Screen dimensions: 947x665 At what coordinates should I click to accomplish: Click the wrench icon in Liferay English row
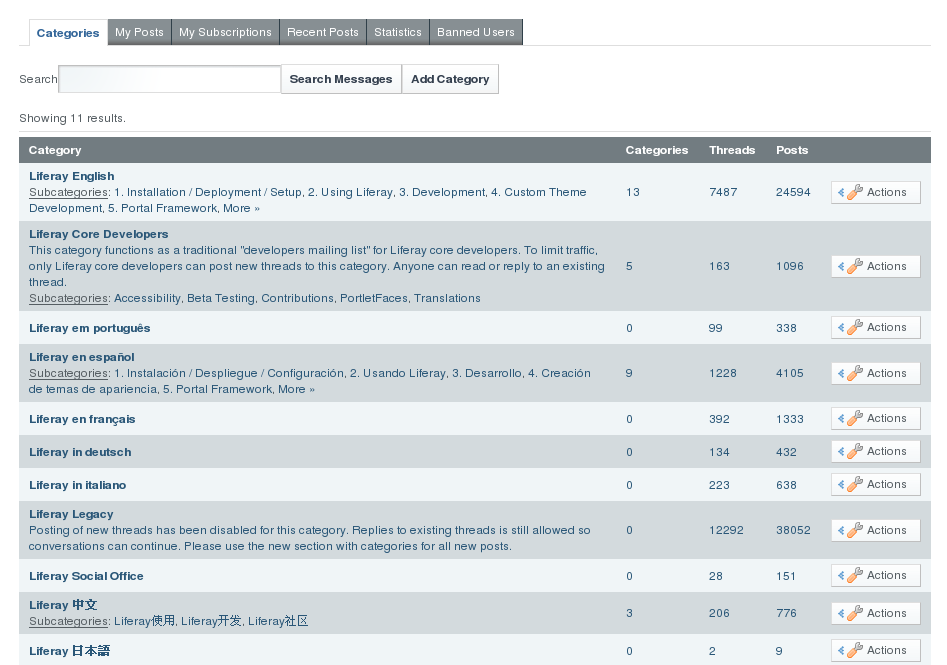[854, 193]
